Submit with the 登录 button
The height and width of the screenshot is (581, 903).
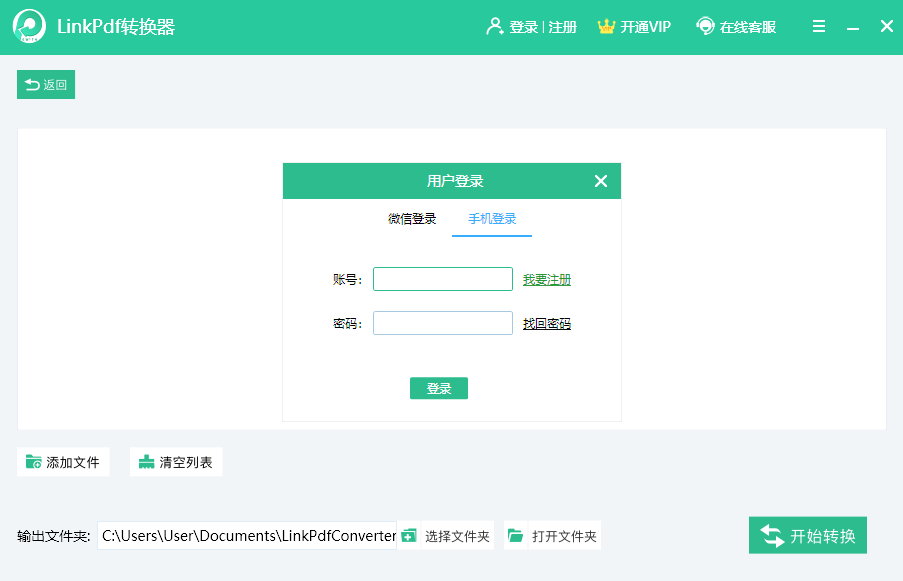(x=439, y=388)
